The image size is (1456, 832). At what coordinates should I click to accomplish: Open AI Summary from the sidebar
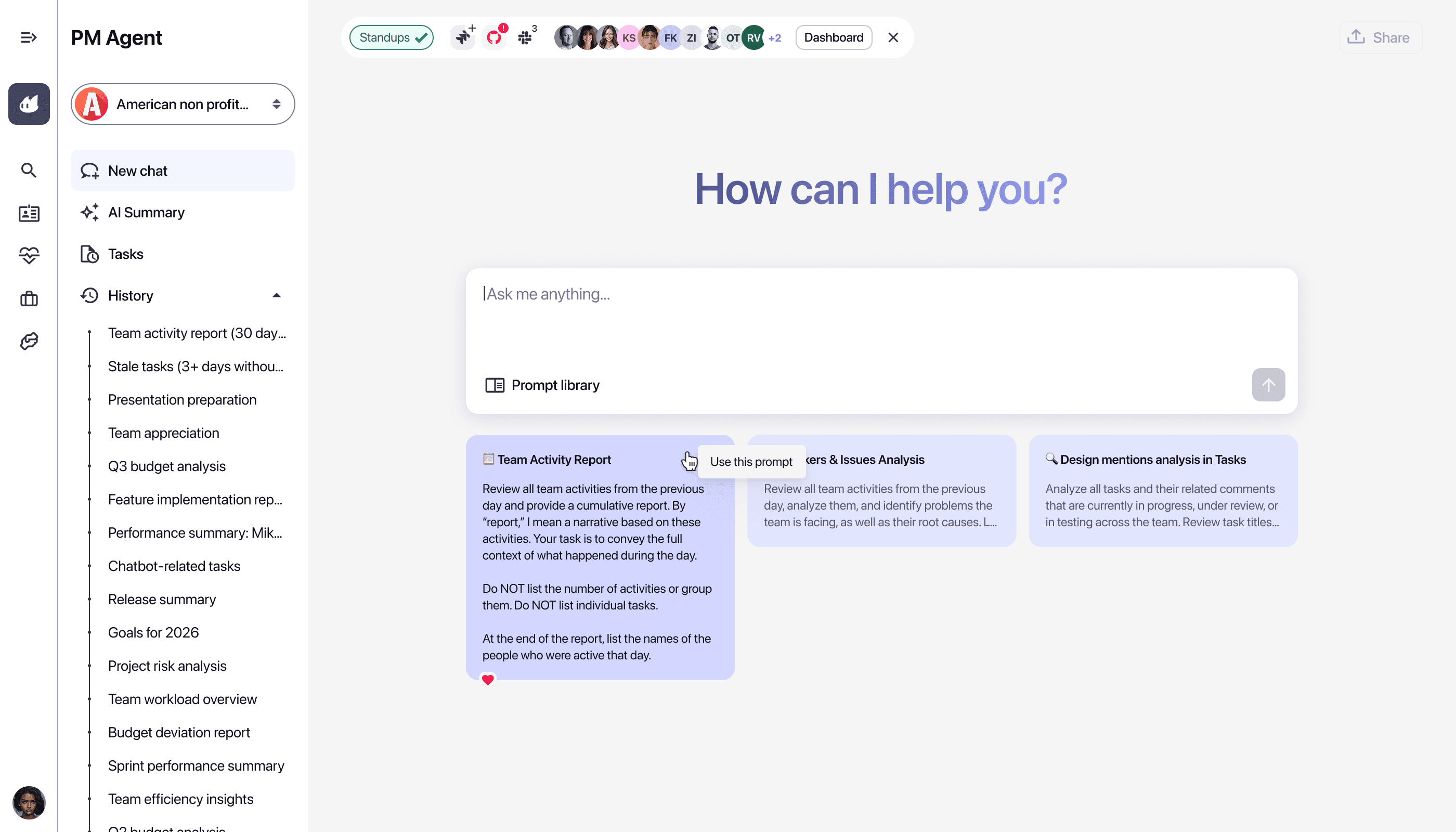146,213
